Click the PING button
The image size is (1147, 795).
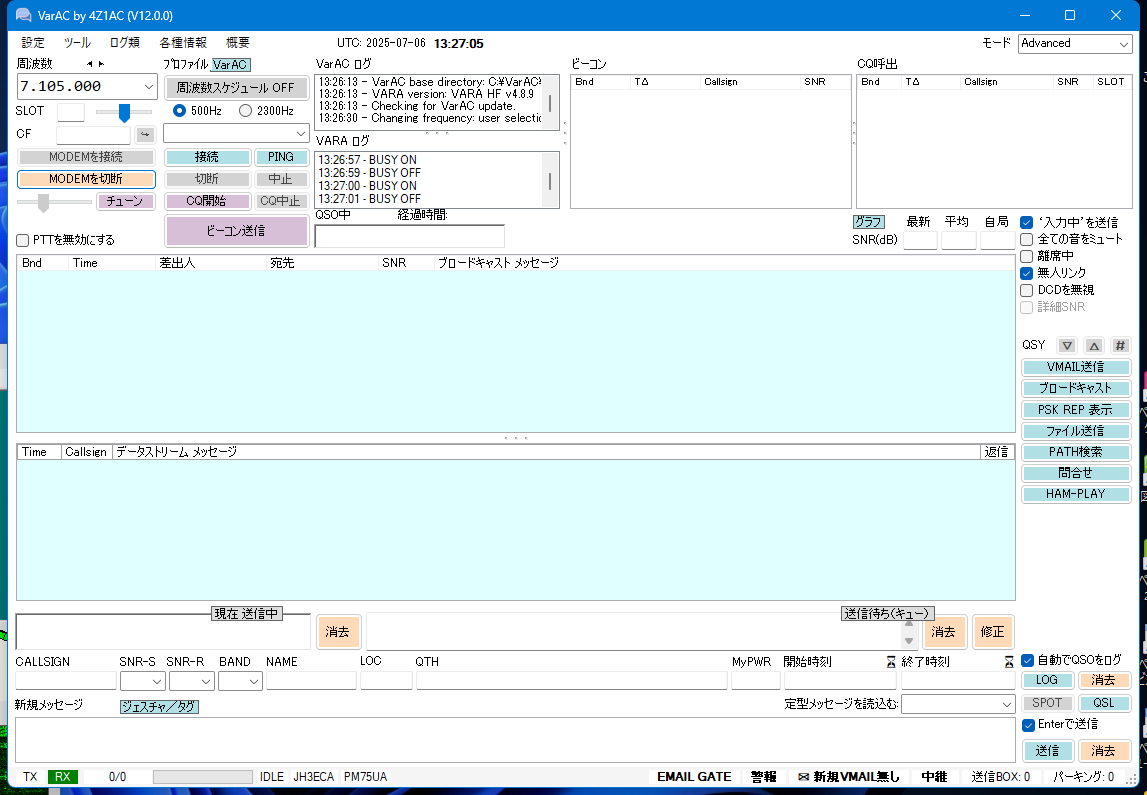click(x=281, y=157)
